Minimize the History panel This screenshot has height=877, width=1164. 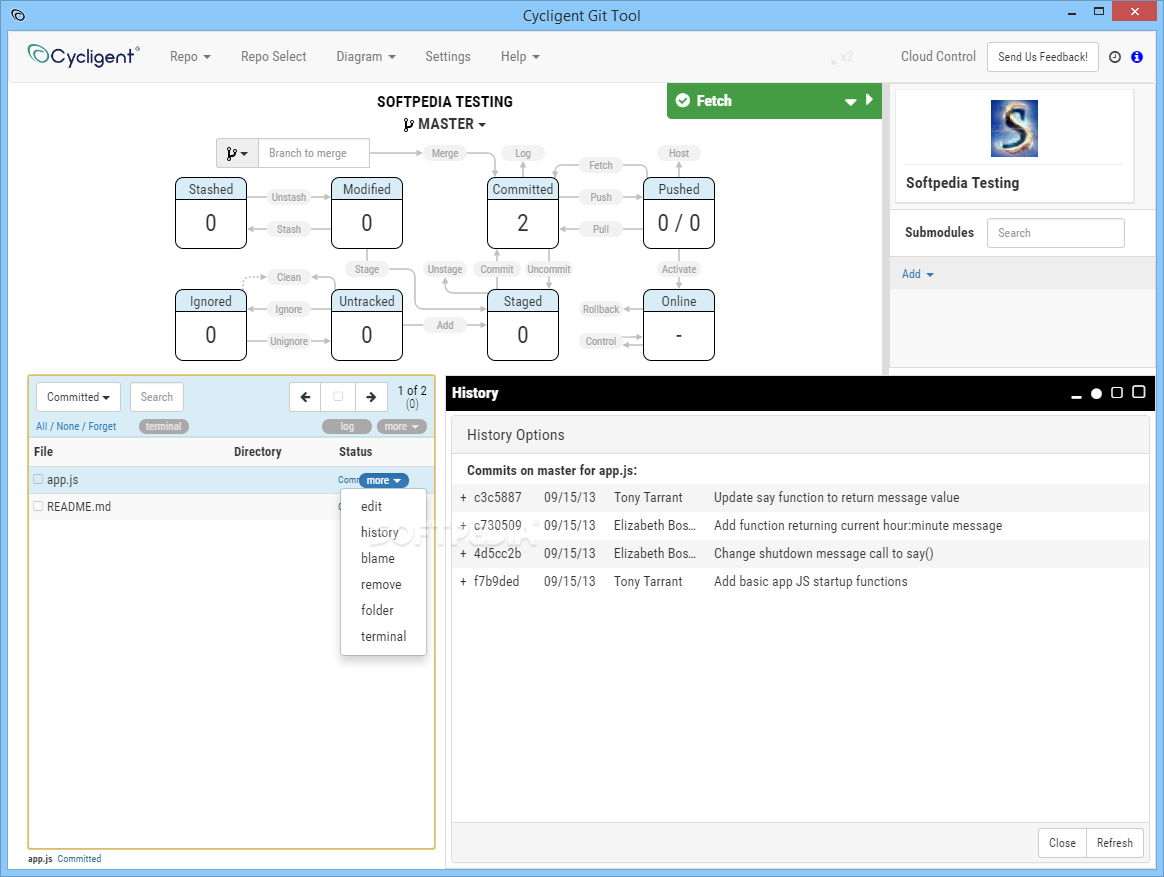pyautogui.click(x=1076, y=397)
